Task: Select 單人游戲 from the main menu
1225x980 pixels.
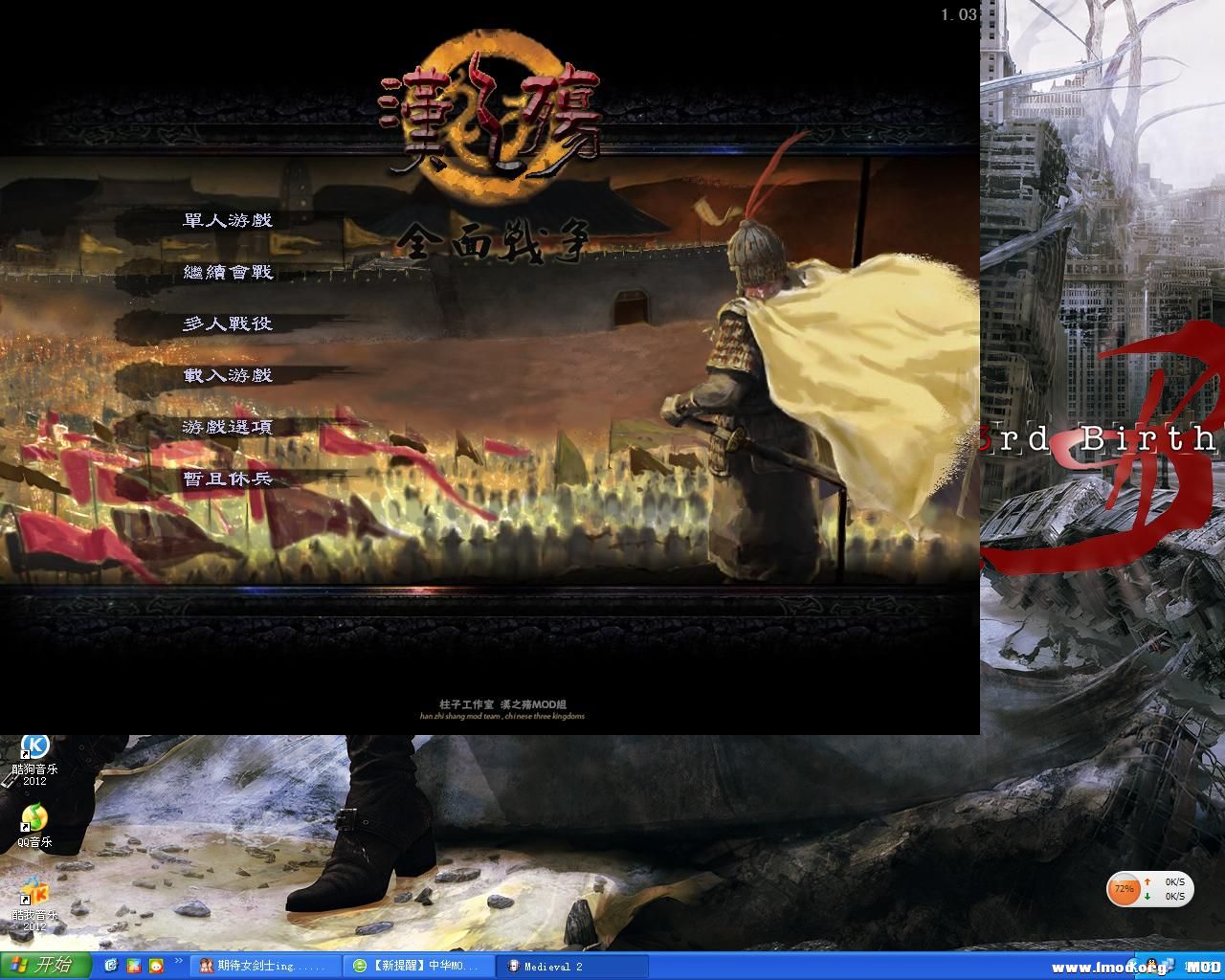Action: (228, 220)
